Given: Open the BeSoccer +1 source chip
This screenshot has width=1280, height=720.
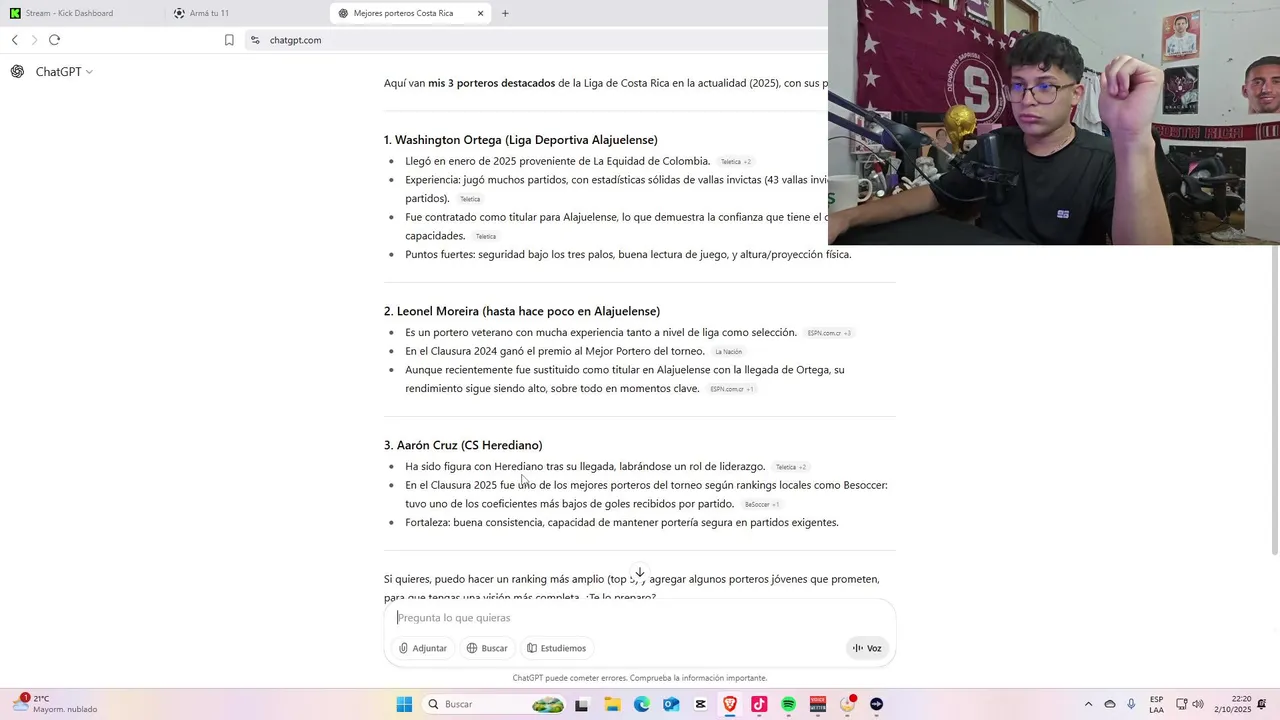Looking at the screenshot, I should 761,505.
